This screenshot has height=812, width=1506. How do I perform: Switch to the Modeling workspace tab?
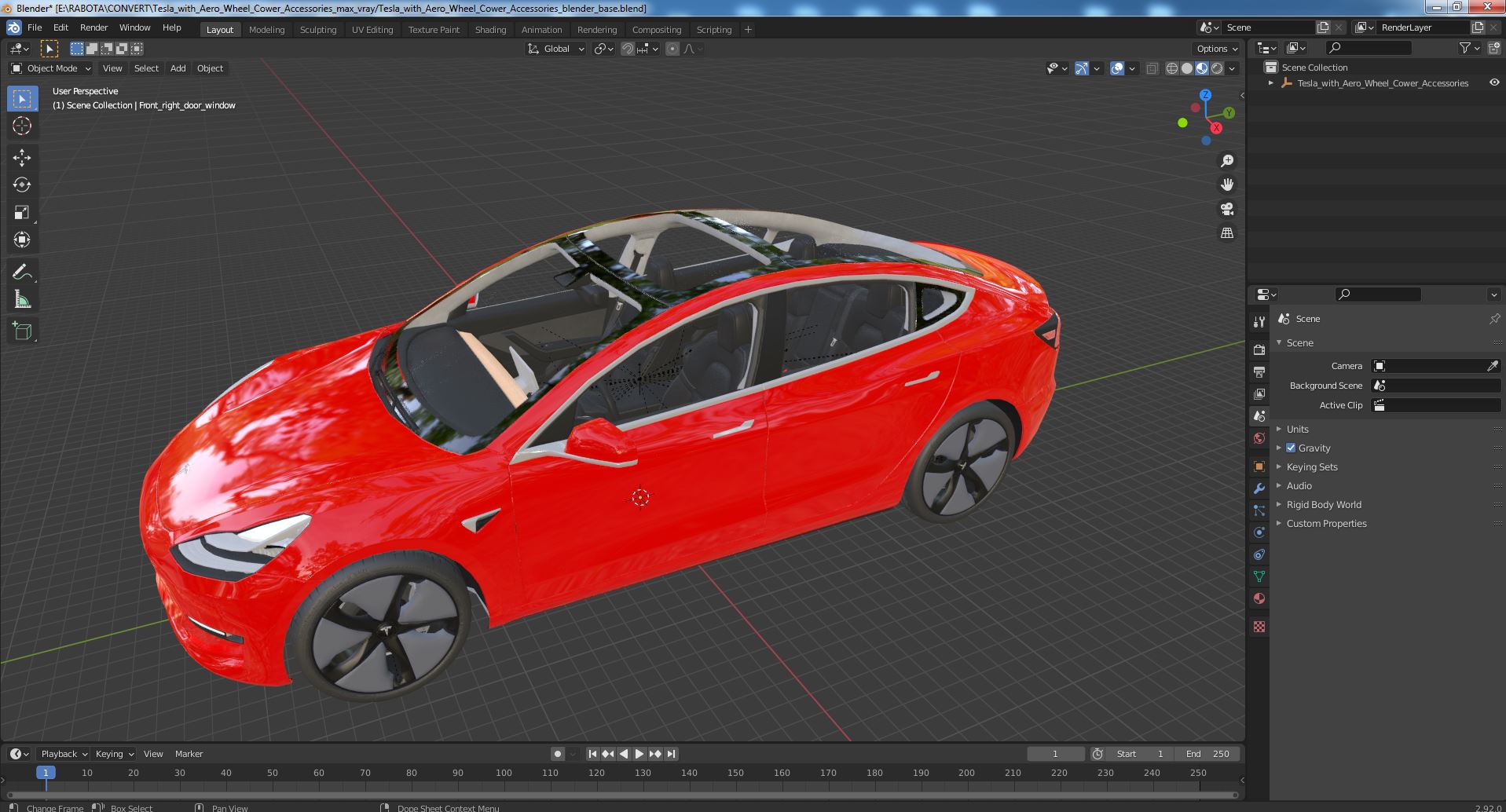coord(266,30)
